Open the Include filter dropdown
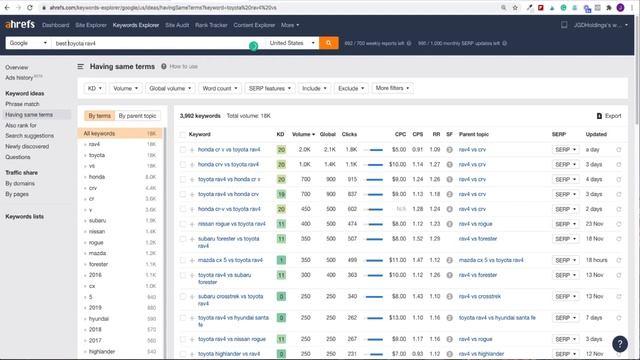 coord(314,88)
